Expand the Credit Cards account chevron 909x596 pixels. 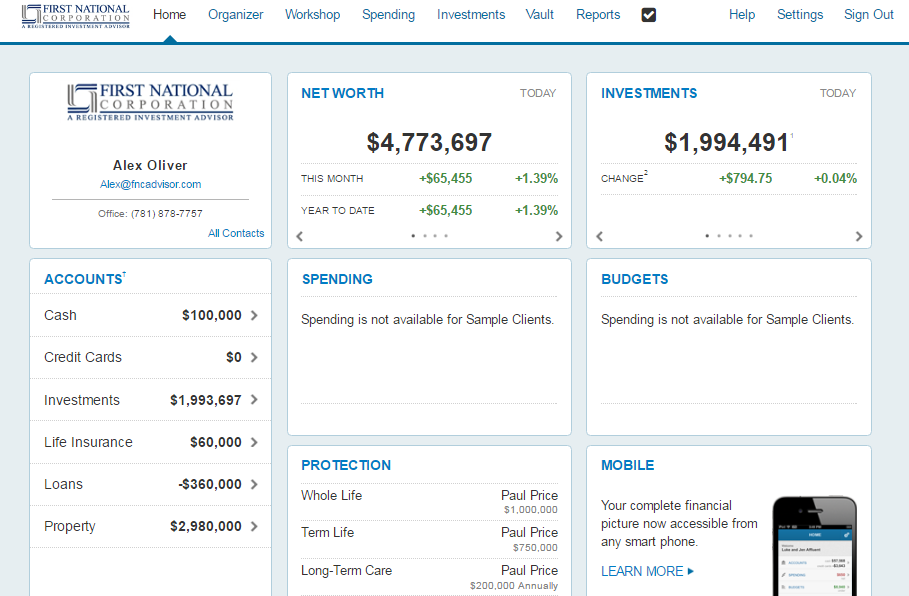pos(254,358)
